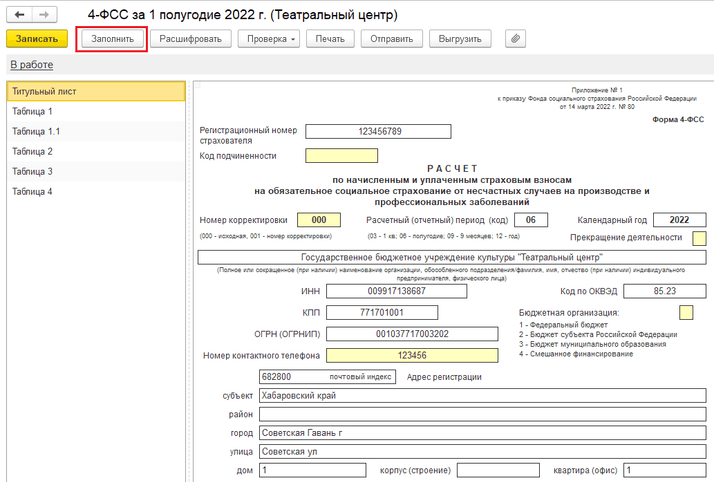Open the Проверка dropdown menu
Screen dimensions: 714x482
272,39
